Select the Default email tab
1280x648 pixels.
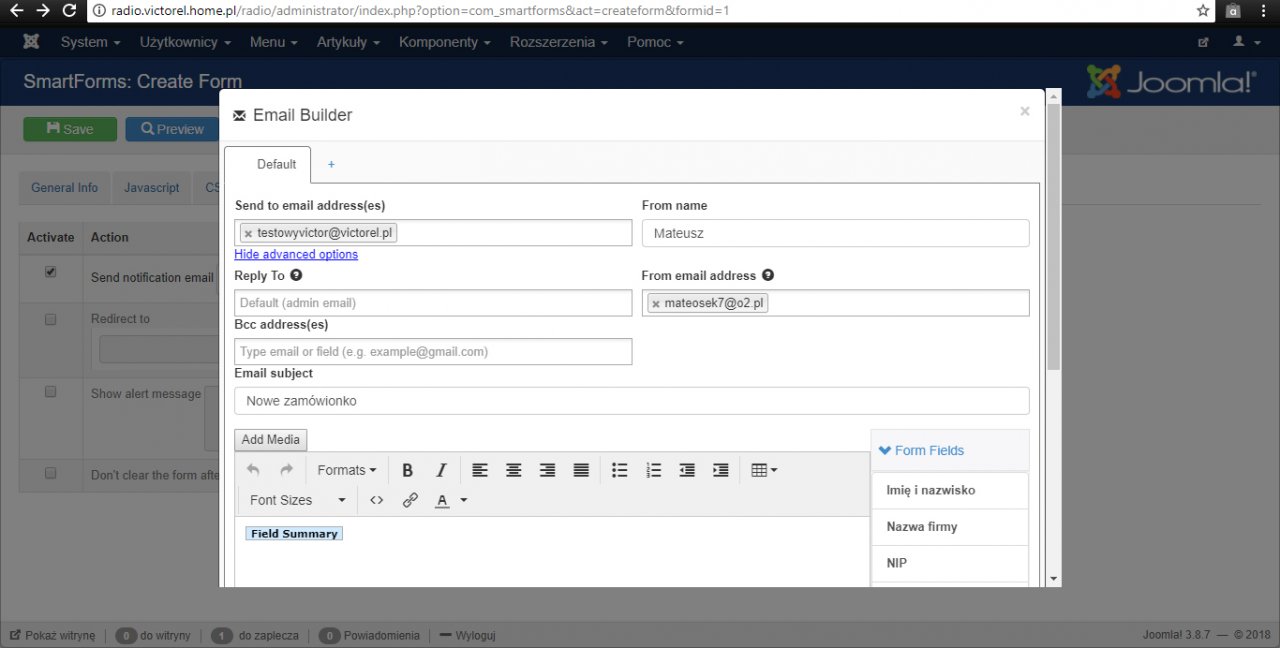(x=267, y=165)
